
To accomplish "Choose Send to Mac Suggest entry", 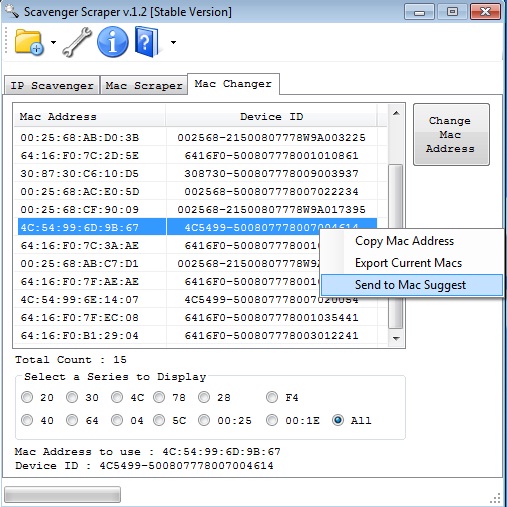I will 411,285.
